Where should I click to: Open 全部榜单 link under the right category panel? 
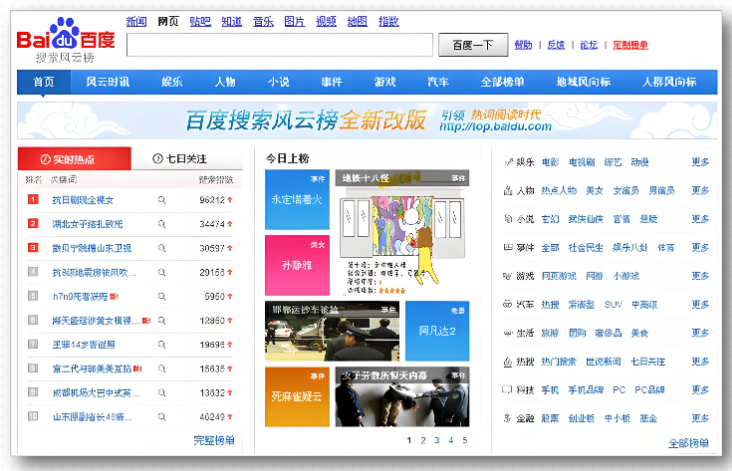(x=689, y=443)
